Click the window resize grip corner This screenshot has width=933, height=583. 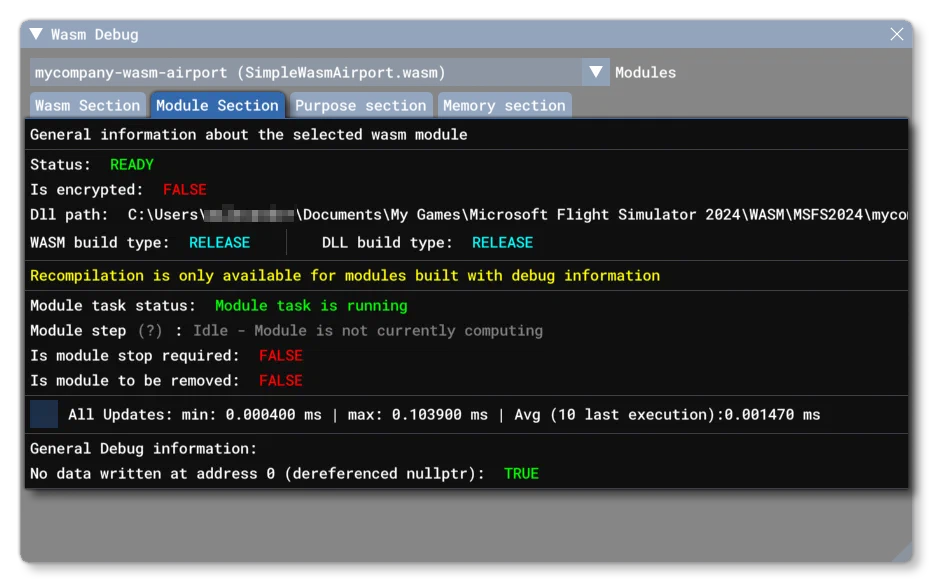pos(901,553)
